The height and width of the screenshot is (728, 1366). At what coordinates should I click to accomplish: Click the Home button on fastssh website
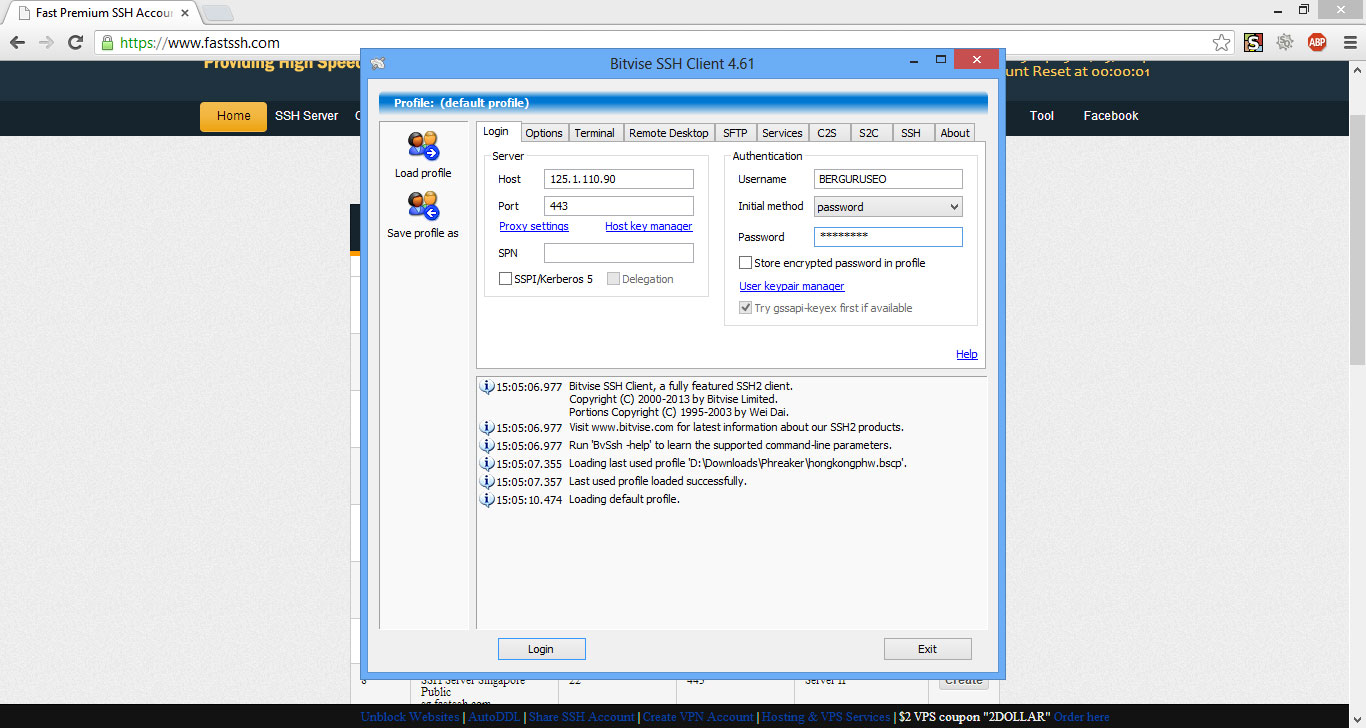(x=233, y=116)
